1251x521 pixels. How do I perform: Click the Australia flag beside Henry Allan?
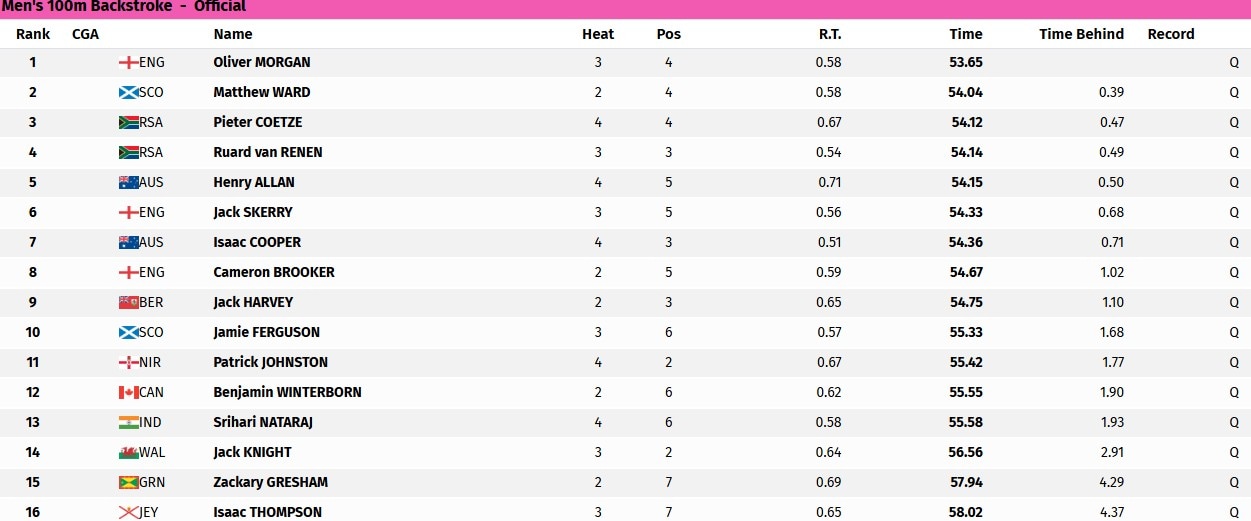pyautogui.click(x=128, y=182)
